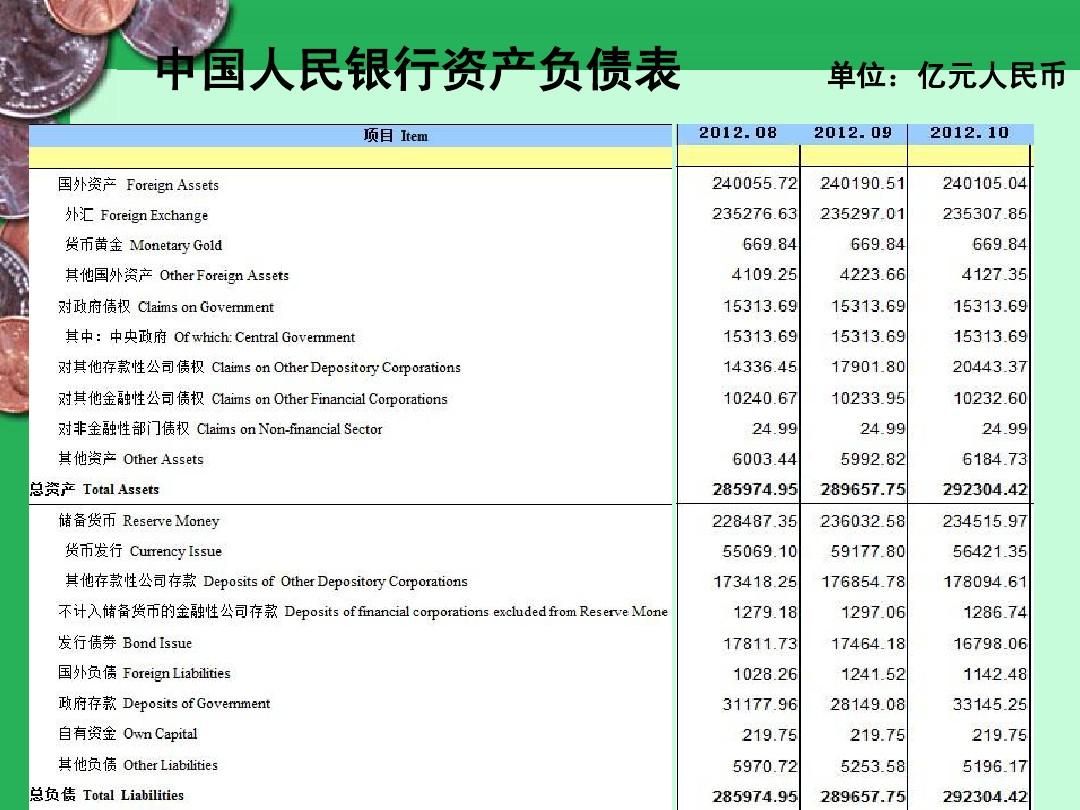Select Foreign Liabilities value 1241.52

[x=872, y=674]
